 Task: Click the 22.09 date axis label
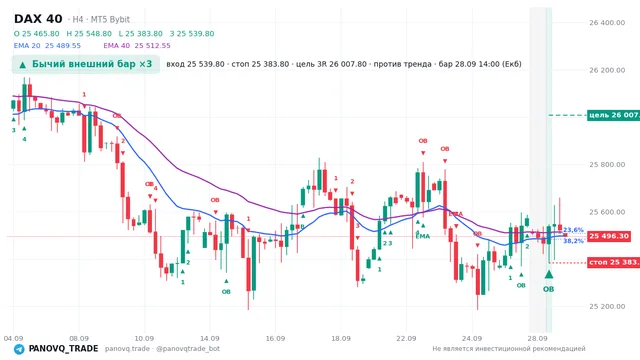tap(406, 338)
